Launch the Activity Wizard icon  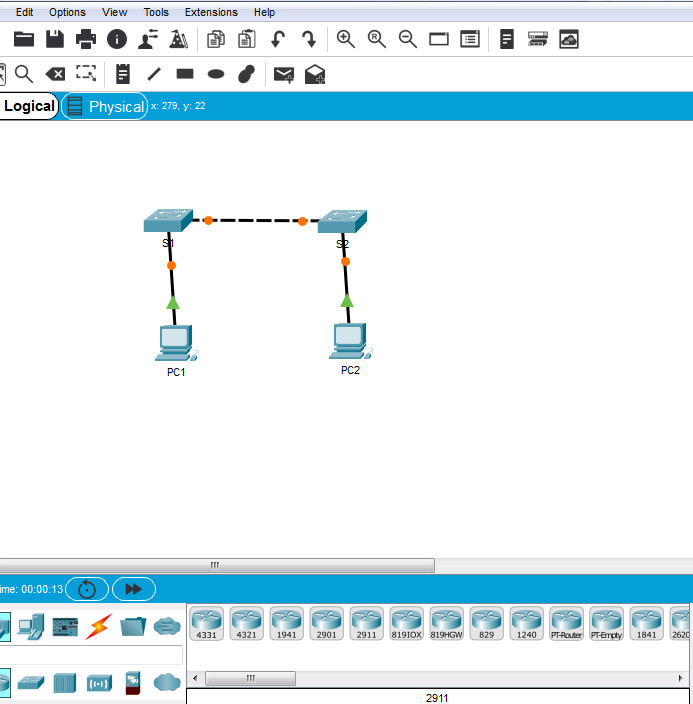178,39
